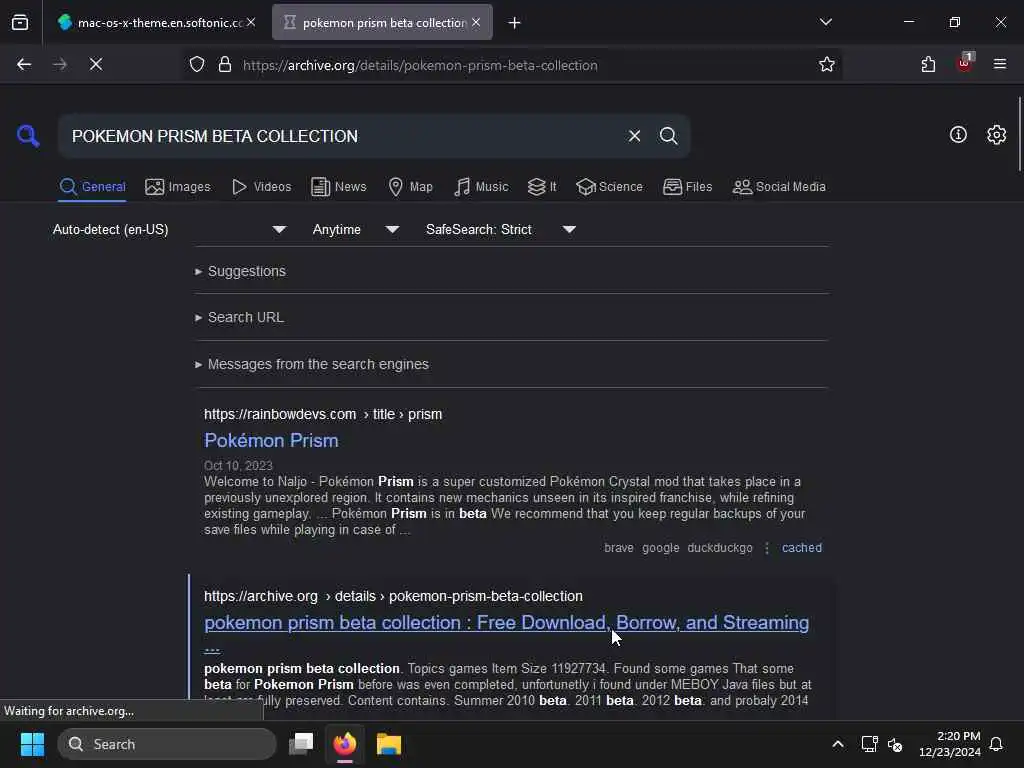Switch to Science search category
Image resolution: width=1024 pixels, height=768 pixels.
point(609,187)
